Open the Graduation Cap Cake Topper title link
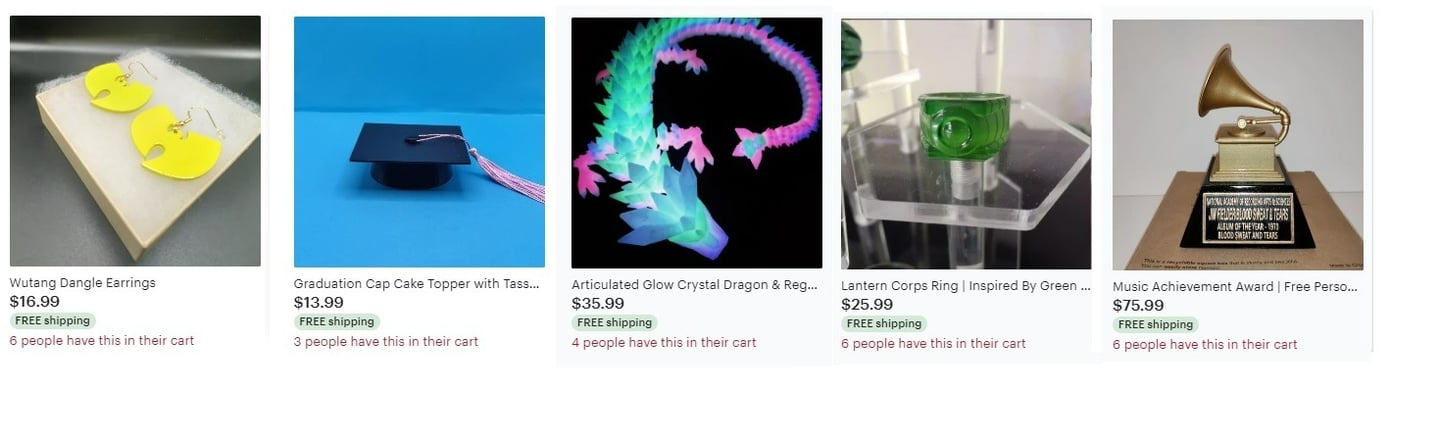 (x=417, y=284)
